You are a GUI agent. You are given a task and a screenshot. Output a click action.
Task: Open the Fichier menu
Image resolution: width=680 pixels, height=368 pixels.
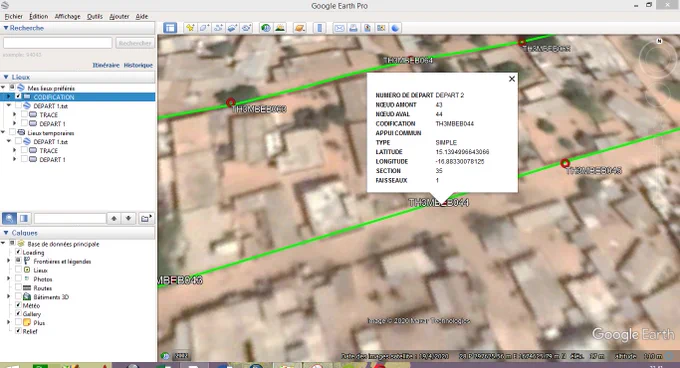pos(13,16)
